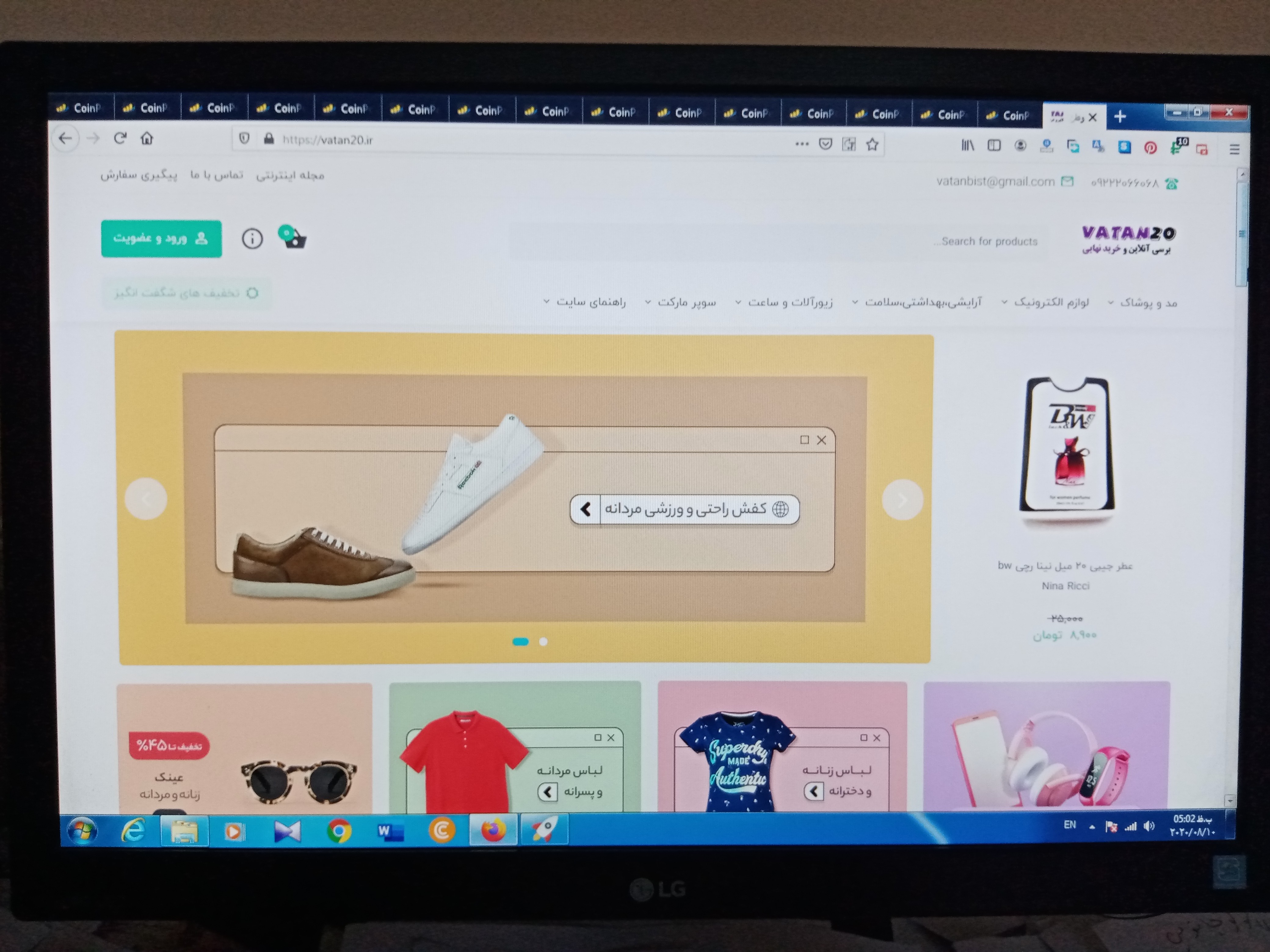The width and height of the screenshot is (1270, 952).
Task: Click the info circle icon
Action: point(252,238)
